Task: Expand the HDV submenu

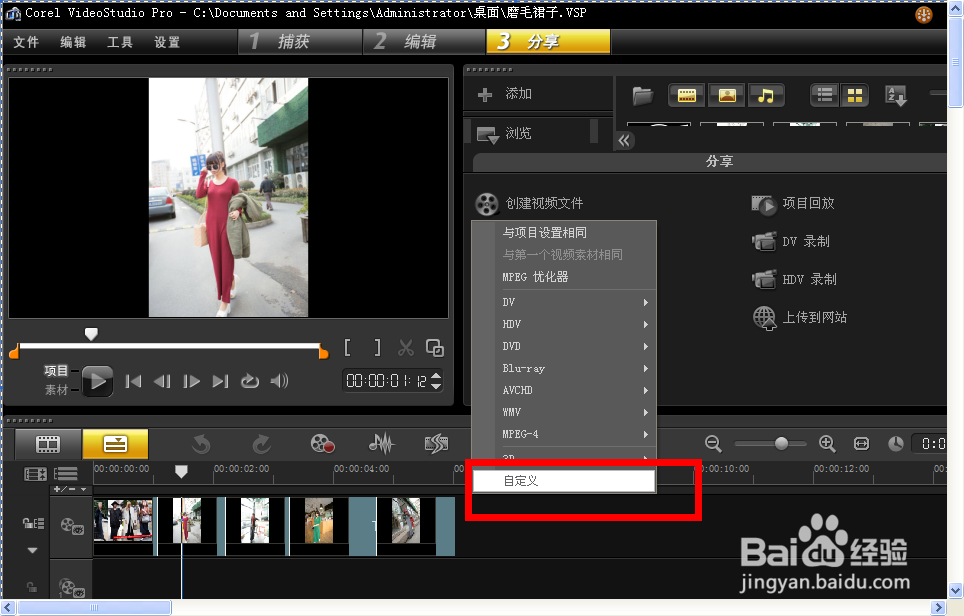Action: [564, 324]
